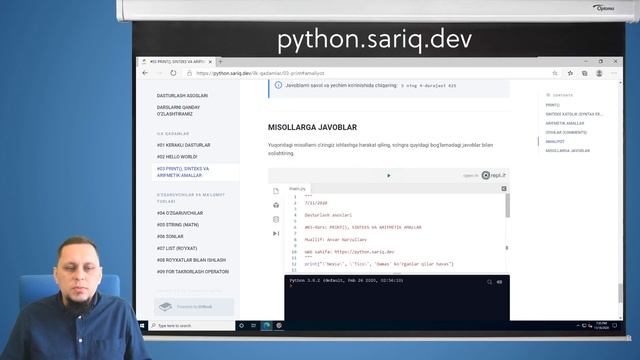Jump to IZOHLAR (COMMENTS) in contents list
The height and width of the screenshot is (360, 640).
[x=566, y=133]
